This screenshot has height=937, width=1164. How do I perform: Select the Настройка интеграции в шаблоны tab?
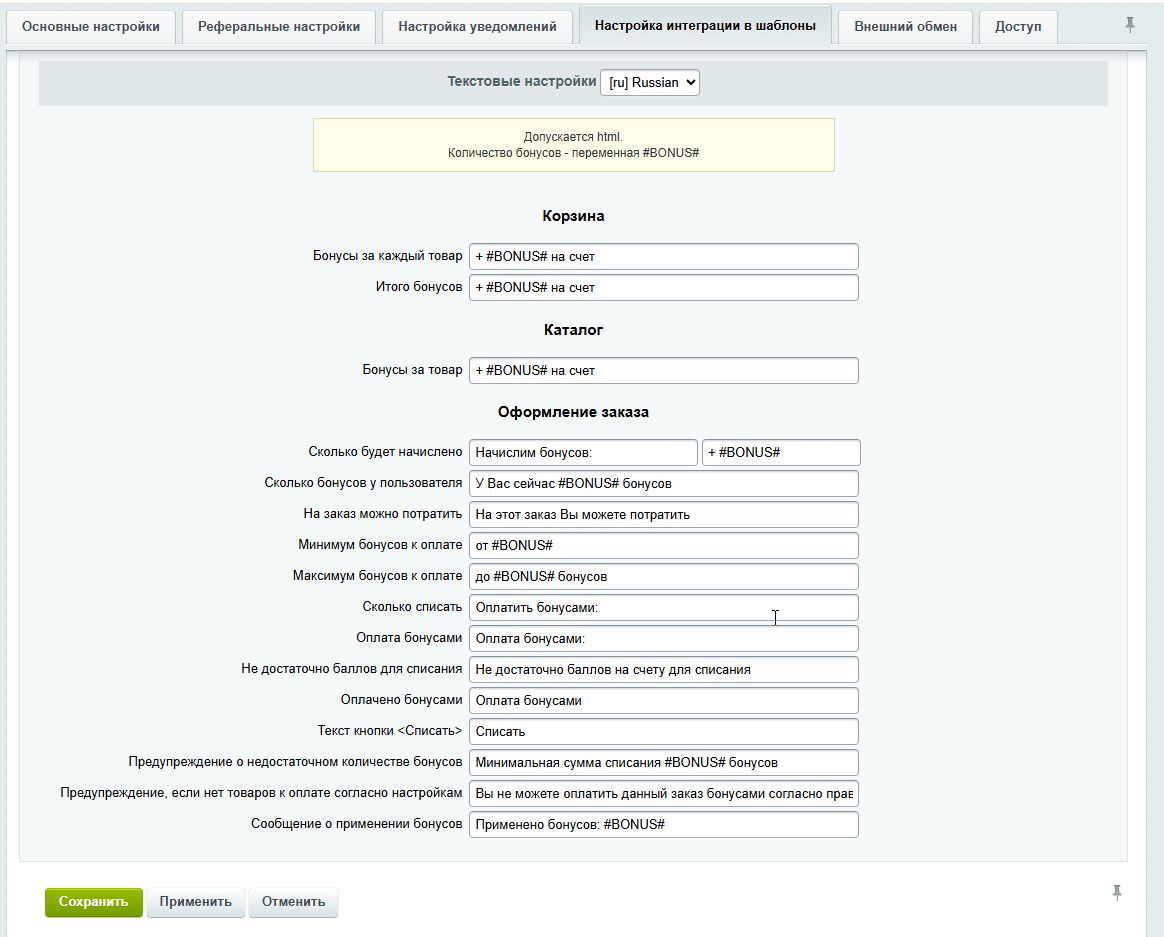(705, 25)
